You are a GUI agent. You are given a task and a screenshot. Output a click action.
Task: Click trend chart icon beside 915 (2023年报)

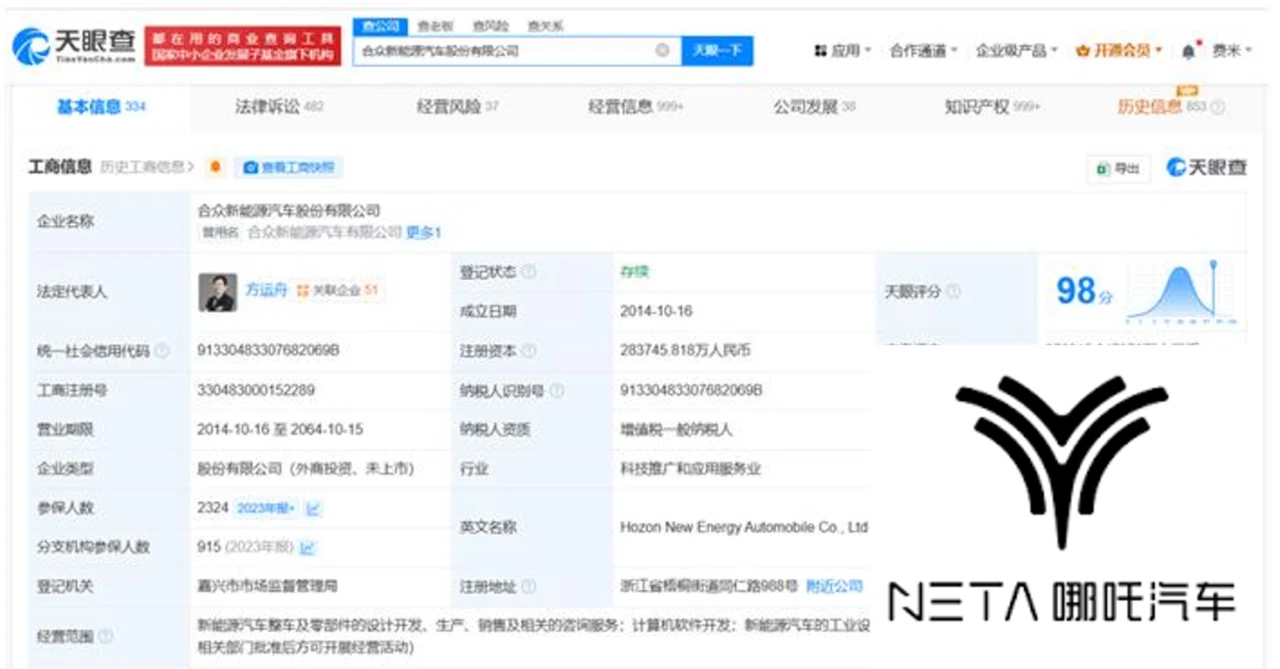pos(308,547)
